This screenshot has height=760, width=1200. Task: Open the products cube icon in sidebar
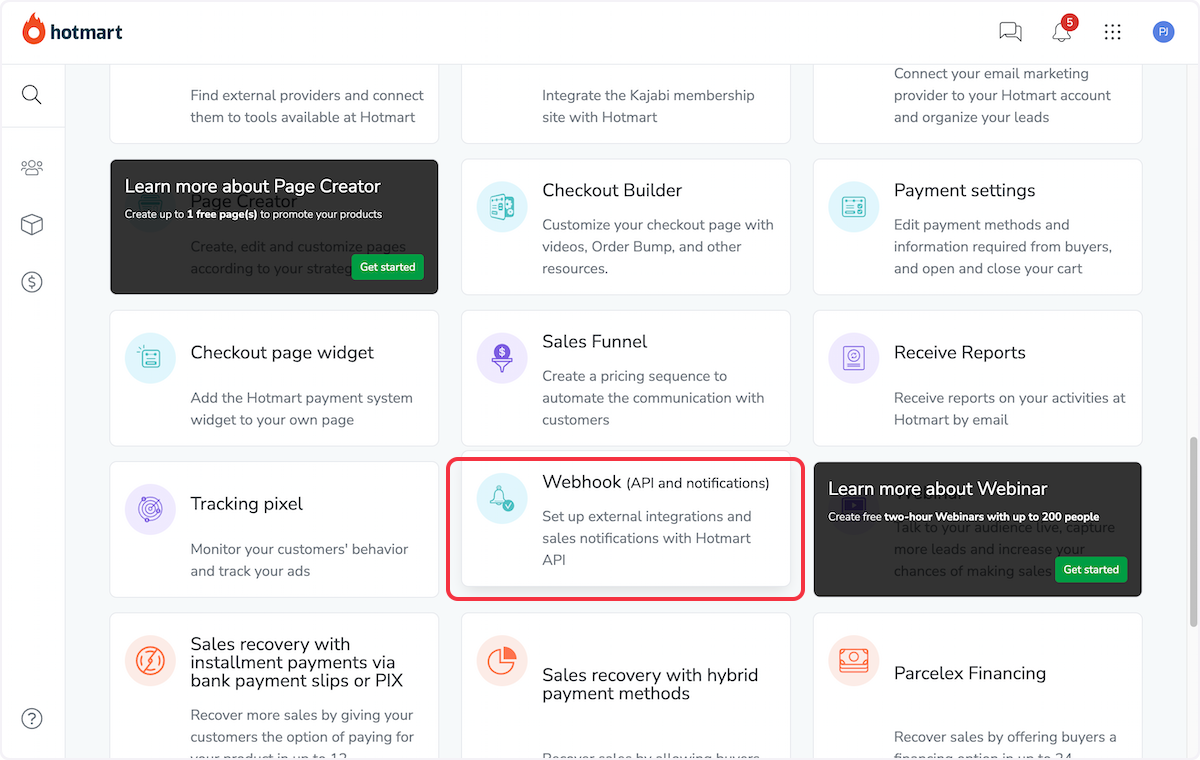(32, 225)
